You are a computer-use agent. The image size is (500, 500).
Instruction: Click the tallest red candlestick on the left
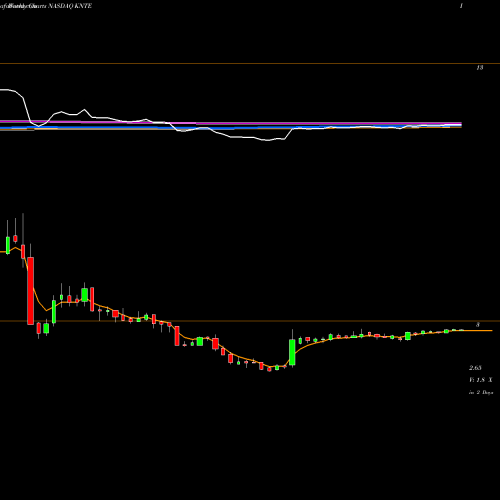click(30, 291)
